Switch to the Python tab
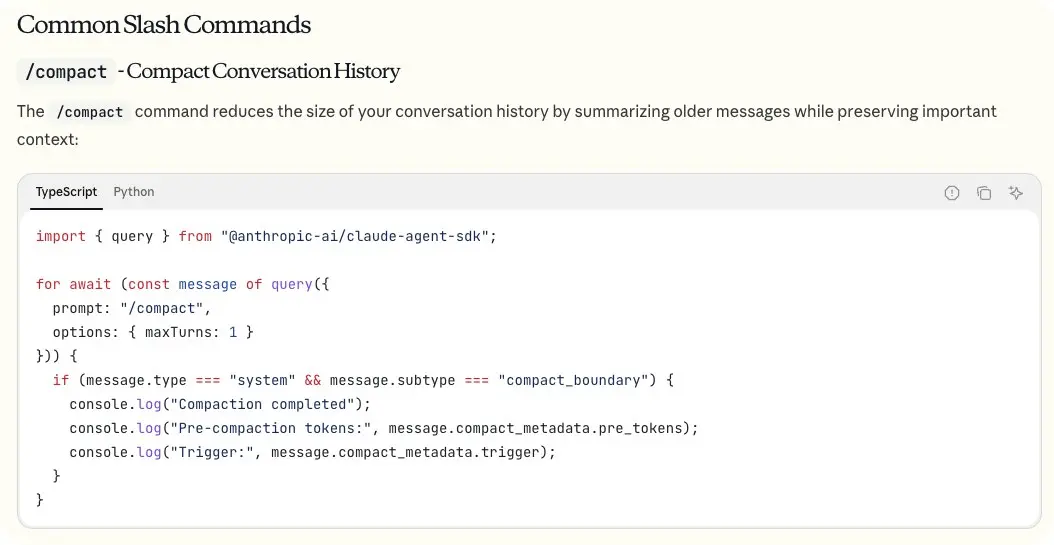The width and height of the screenshot is (1054, 545). click(134, 192)
